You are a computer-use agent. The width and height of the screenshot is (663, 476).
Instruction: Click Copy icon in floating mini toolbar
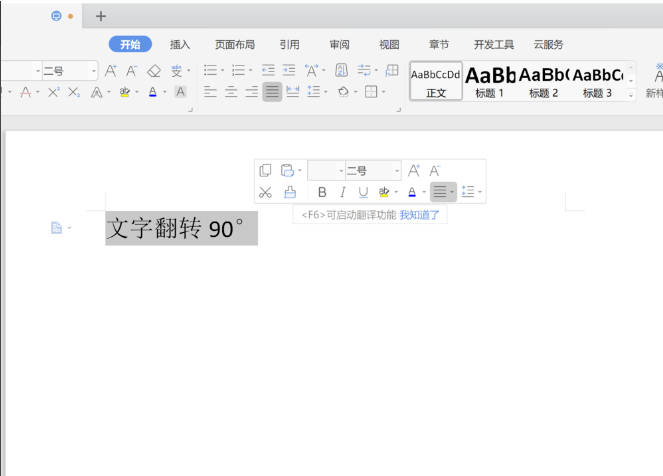click(x=265, y=170)
